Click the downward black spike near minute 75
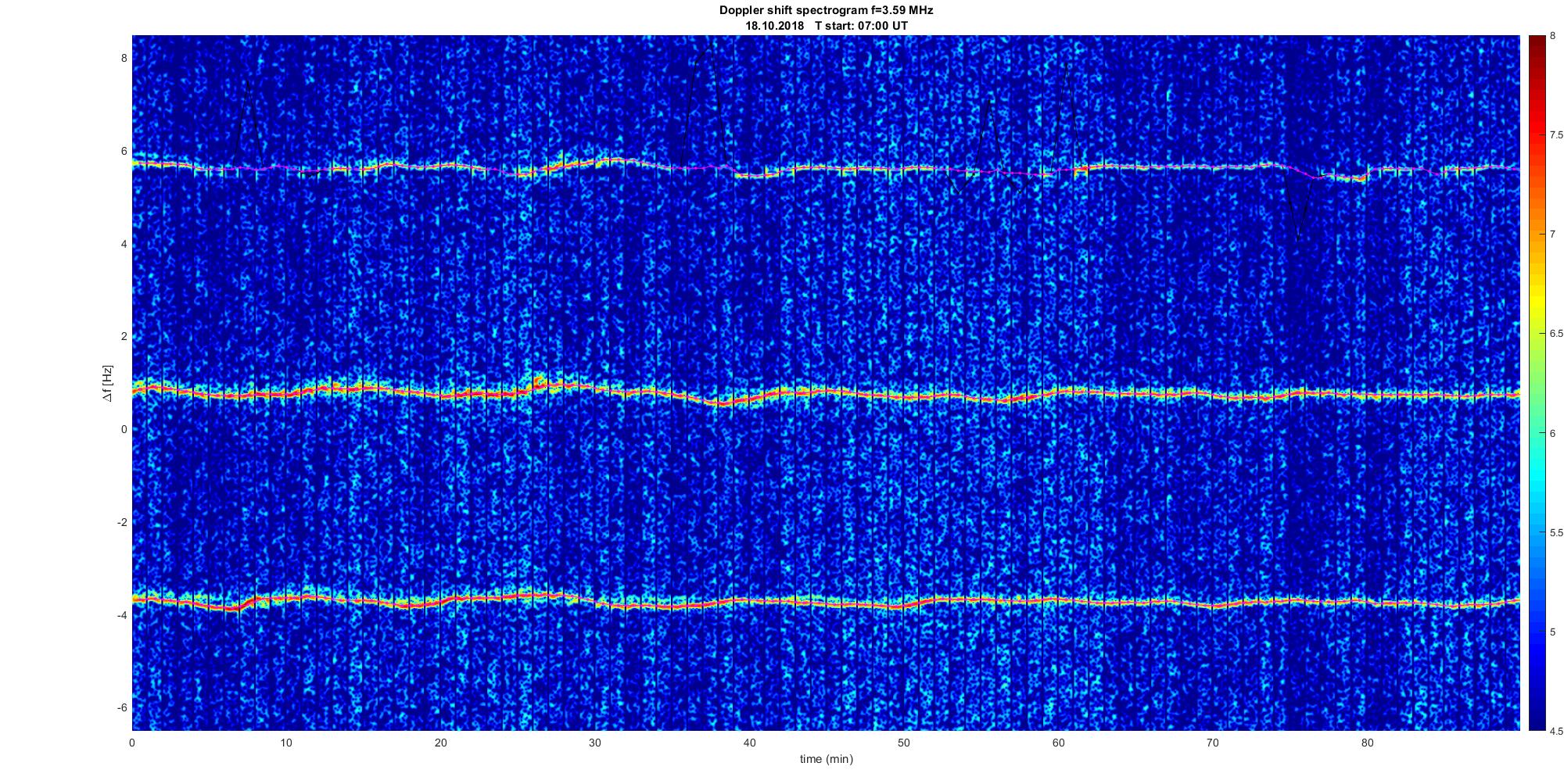 (x=1298, y=237)
